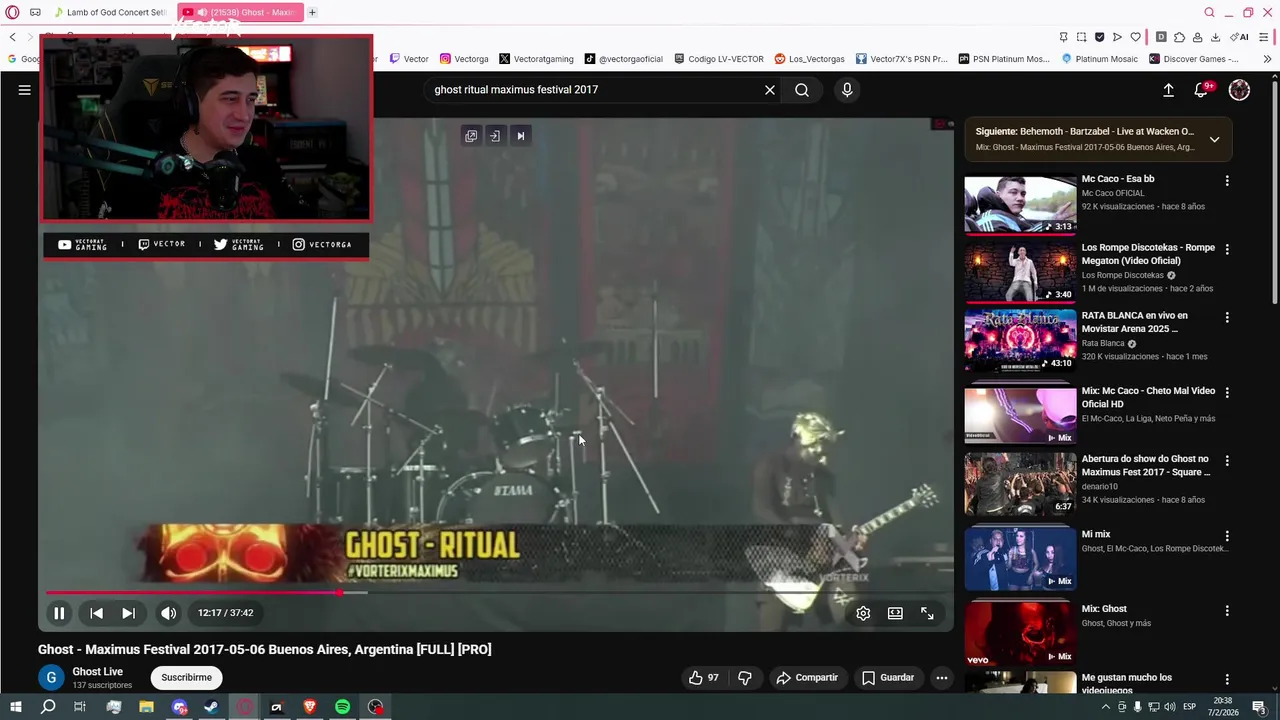
Task: Expand the Siguiente mix queue chevron
Action: (1214, 139)
